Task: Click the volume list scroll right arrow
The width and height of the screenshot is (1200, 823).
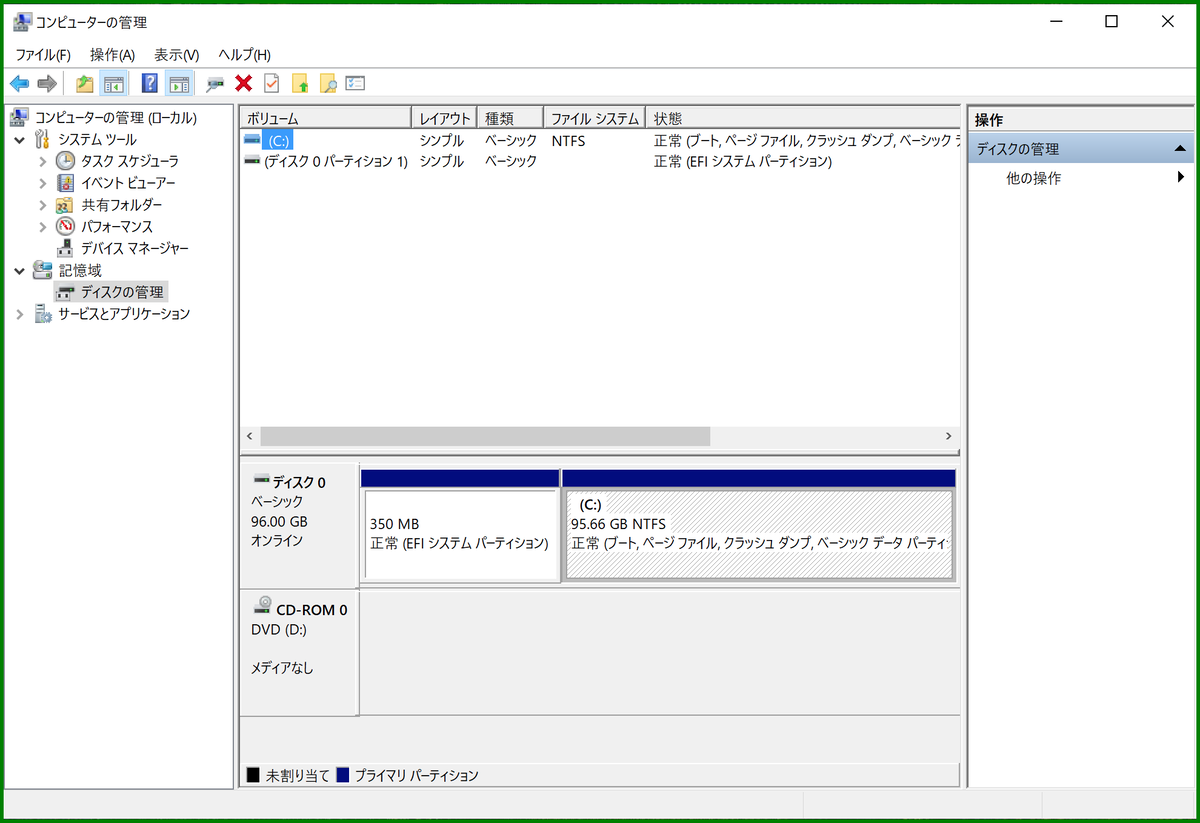Action: click(948, 437)
